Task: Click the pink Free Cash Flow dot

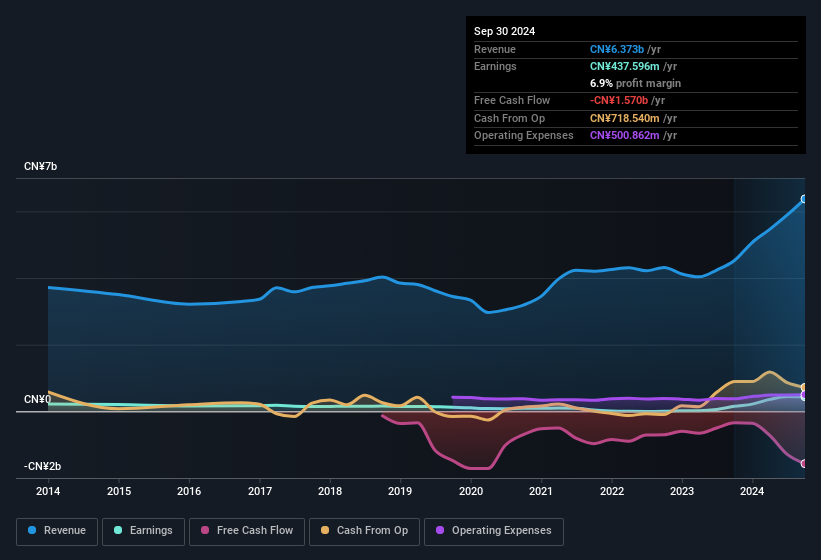Action: point(206,531)
